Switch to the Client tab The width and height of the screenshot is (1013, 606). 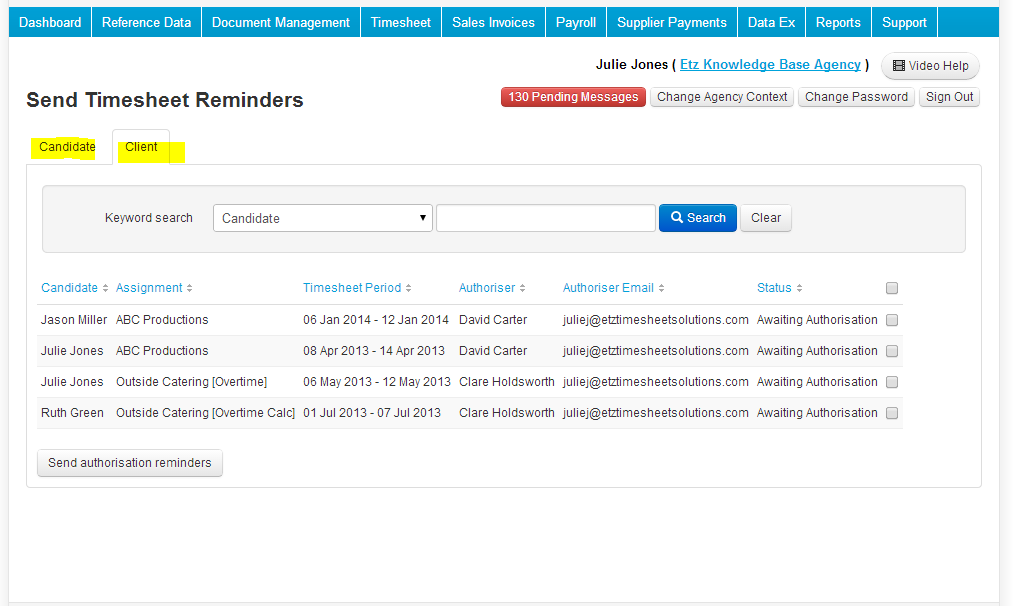(141, 147)
